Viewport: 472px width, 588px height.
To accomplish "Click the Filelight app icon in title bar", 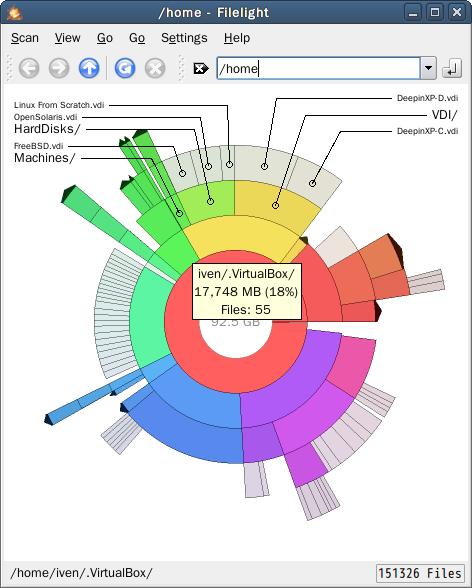I will point(14,12).
